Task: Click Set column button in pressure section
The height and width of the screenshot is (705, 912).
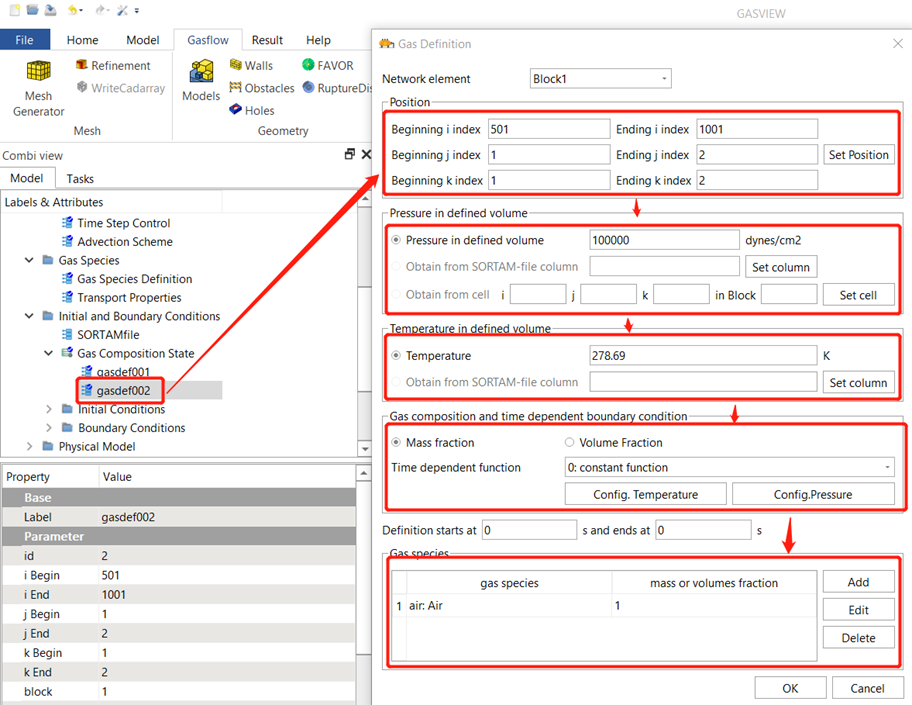Action: [781, 267]
